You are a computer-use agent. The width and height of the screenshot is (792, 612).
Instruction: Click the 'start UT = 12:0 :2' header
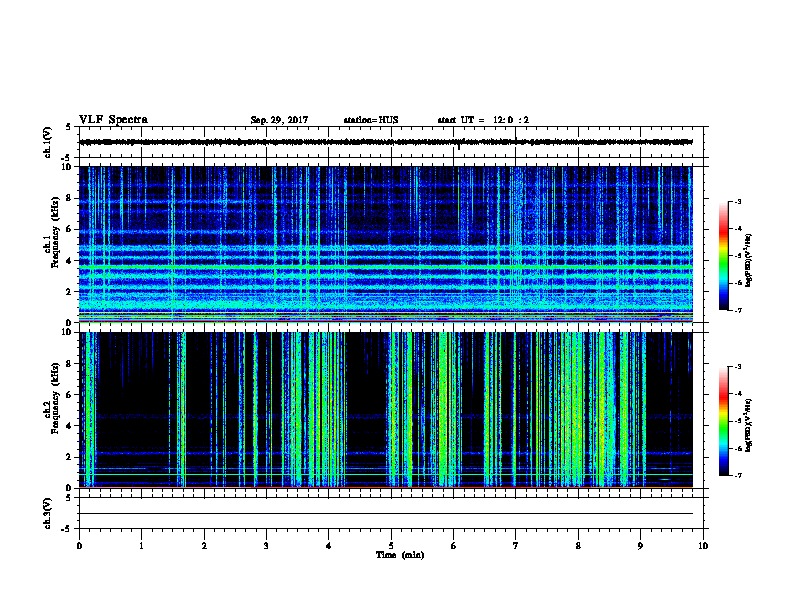point(483,120)
